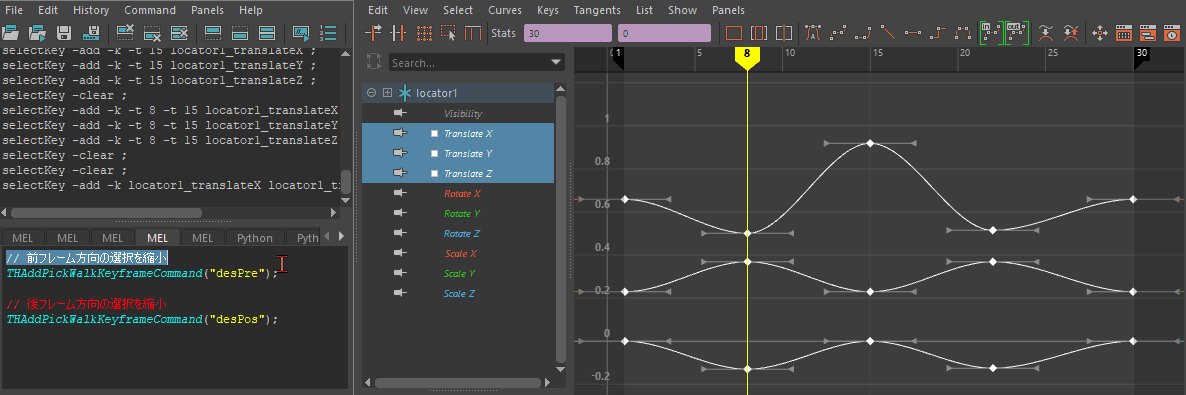
Task: Open Script Editor Command menu
Action: tap(150, 10)
